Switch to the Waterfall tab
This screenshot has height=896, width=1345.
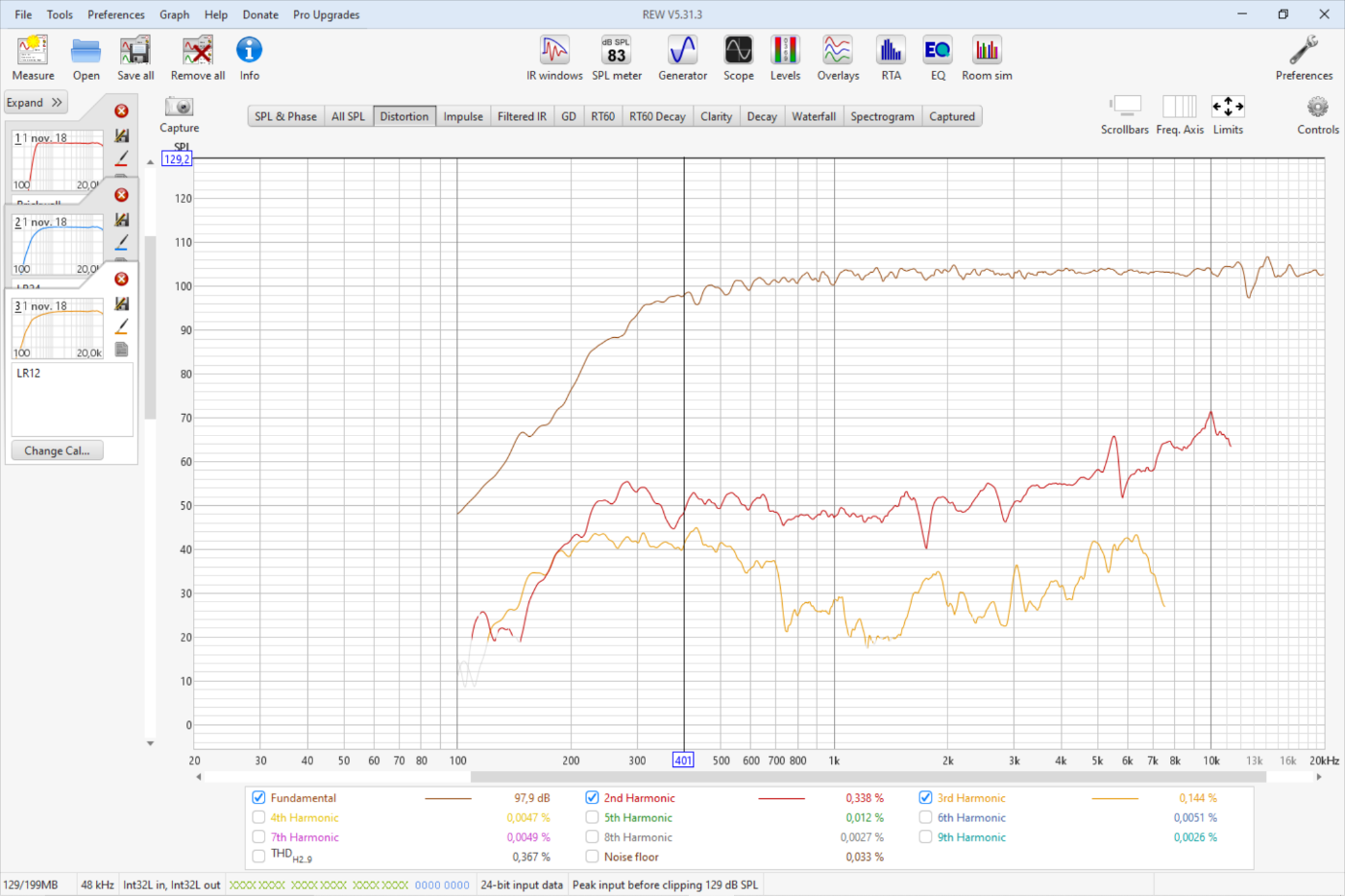click(x=813, y=116)
